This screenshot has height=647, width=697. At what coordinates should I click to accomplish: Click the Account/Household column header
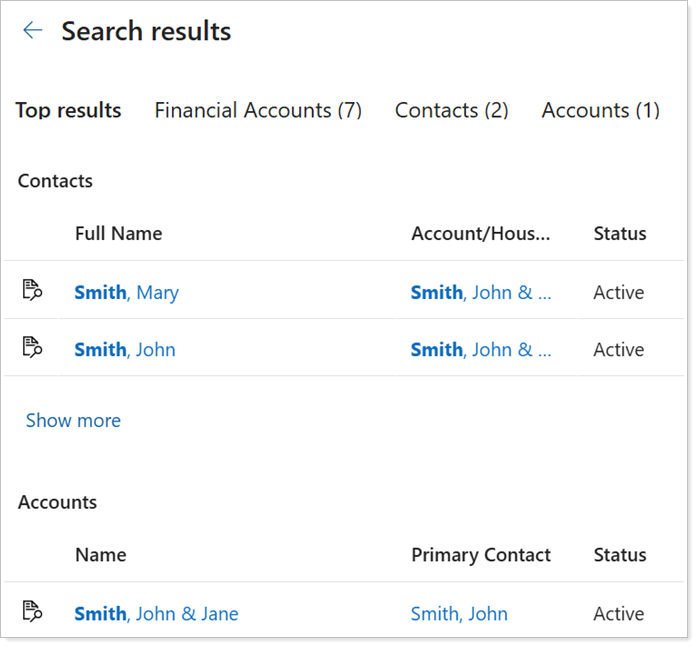coord(481,234)
